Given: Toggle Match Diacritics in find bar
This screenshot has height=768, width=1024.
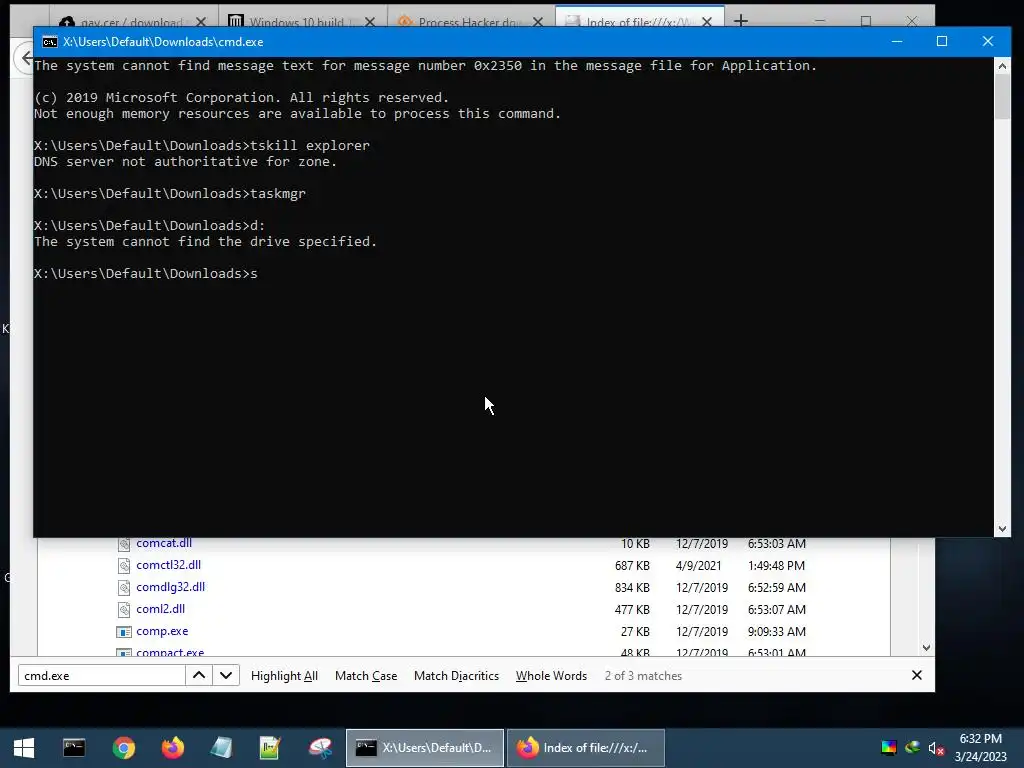Looking at the screenshot, I should click(456, 676).
